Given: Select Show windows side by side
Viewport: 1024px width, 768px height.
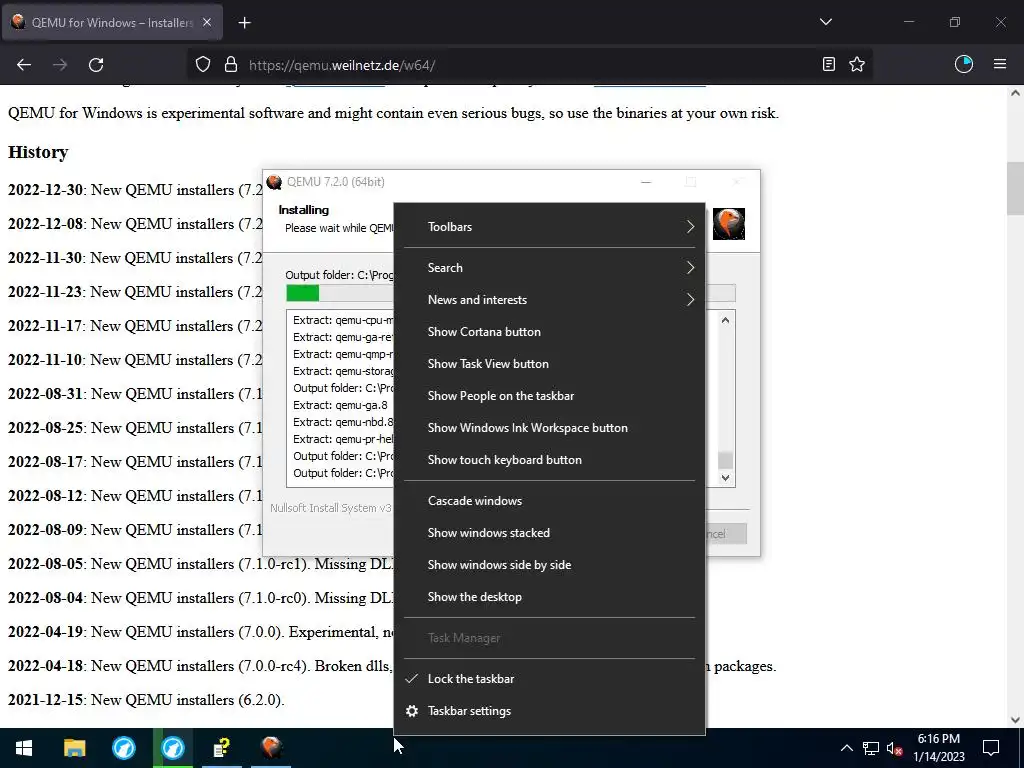Looking at the screenshot, I should click(x=549, y=565).
